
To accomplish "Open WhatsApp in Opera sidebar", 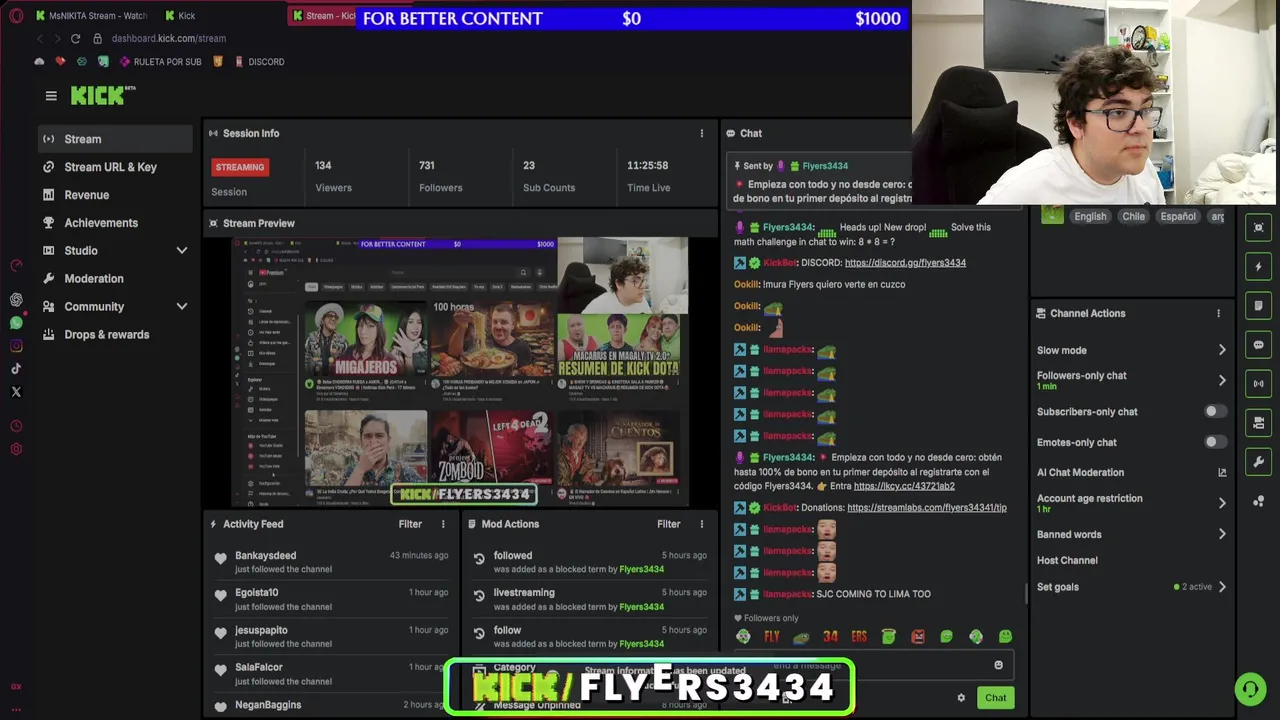I will pyautogui.click(x=16, y=322).
